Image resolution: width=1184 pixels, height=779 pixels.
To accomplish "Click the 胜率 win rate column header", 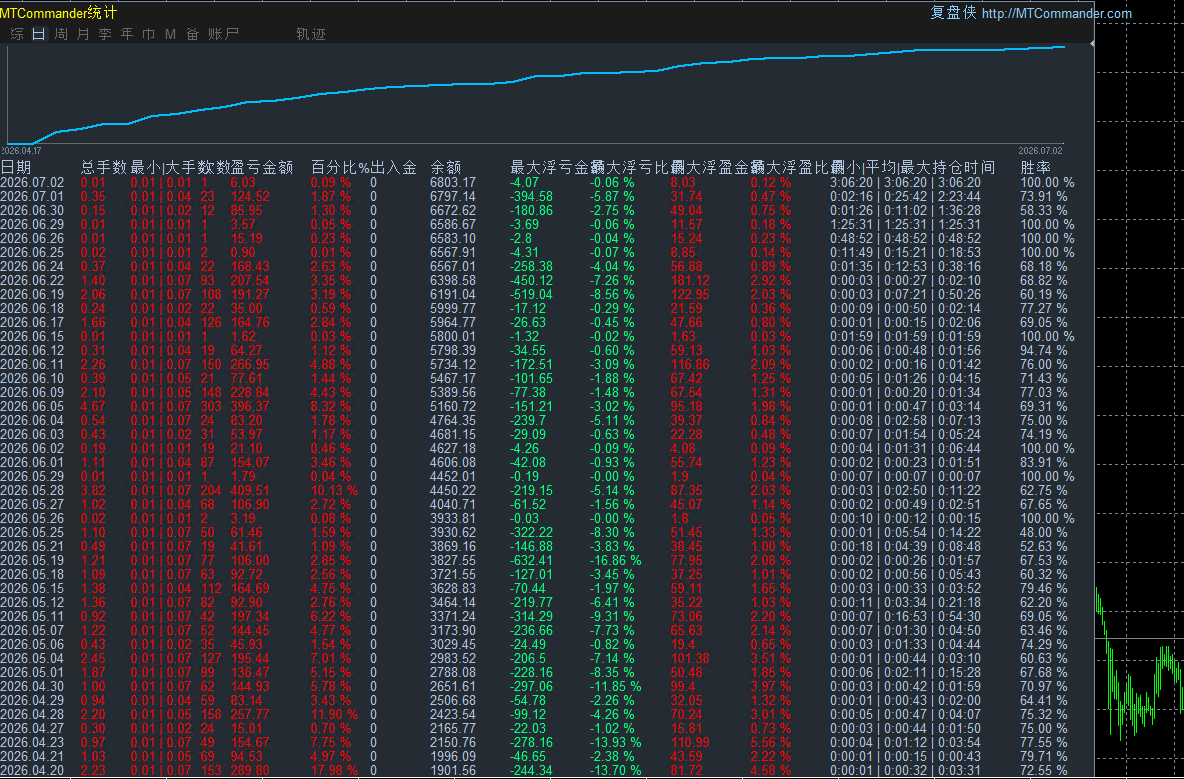I will coord(1035,168).
